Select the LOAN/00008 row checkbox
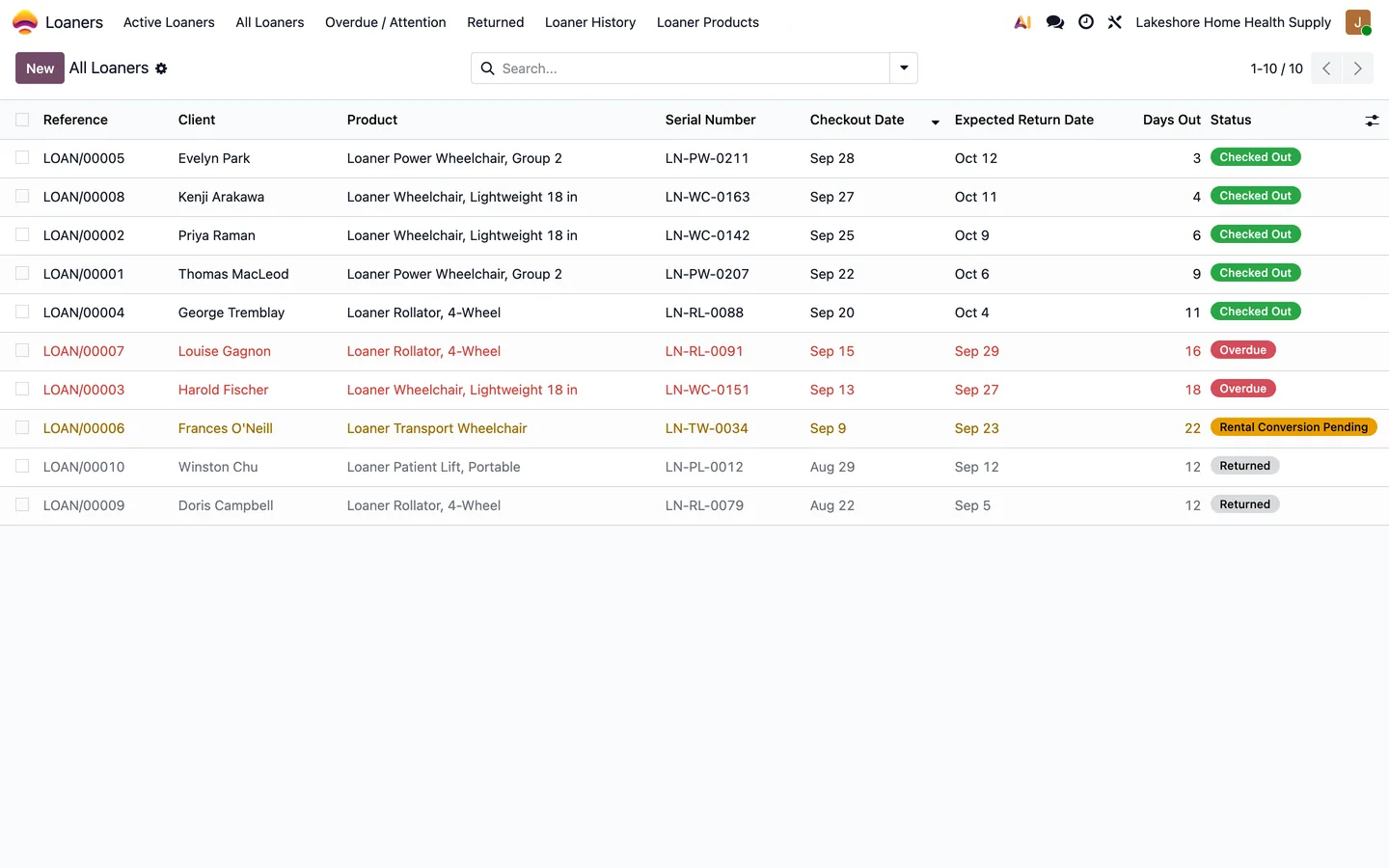 click(22, 196)
